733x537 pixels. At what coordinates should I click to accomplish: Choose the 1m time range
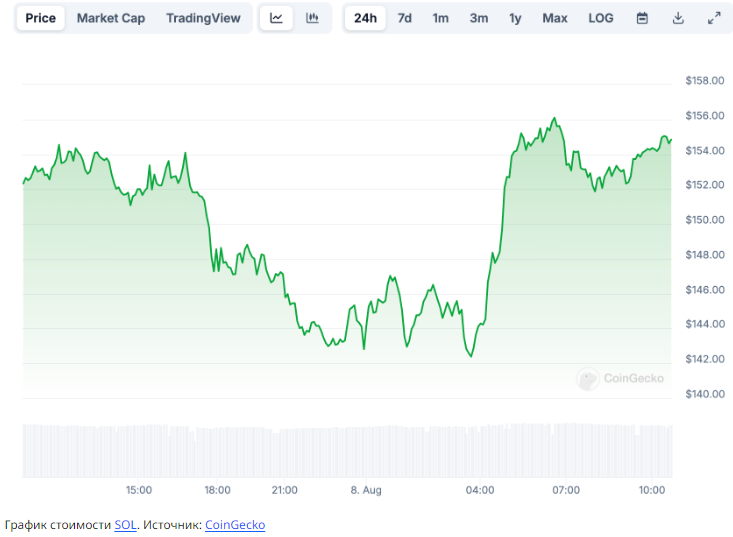pyautogui.click(x=440, y=18)
